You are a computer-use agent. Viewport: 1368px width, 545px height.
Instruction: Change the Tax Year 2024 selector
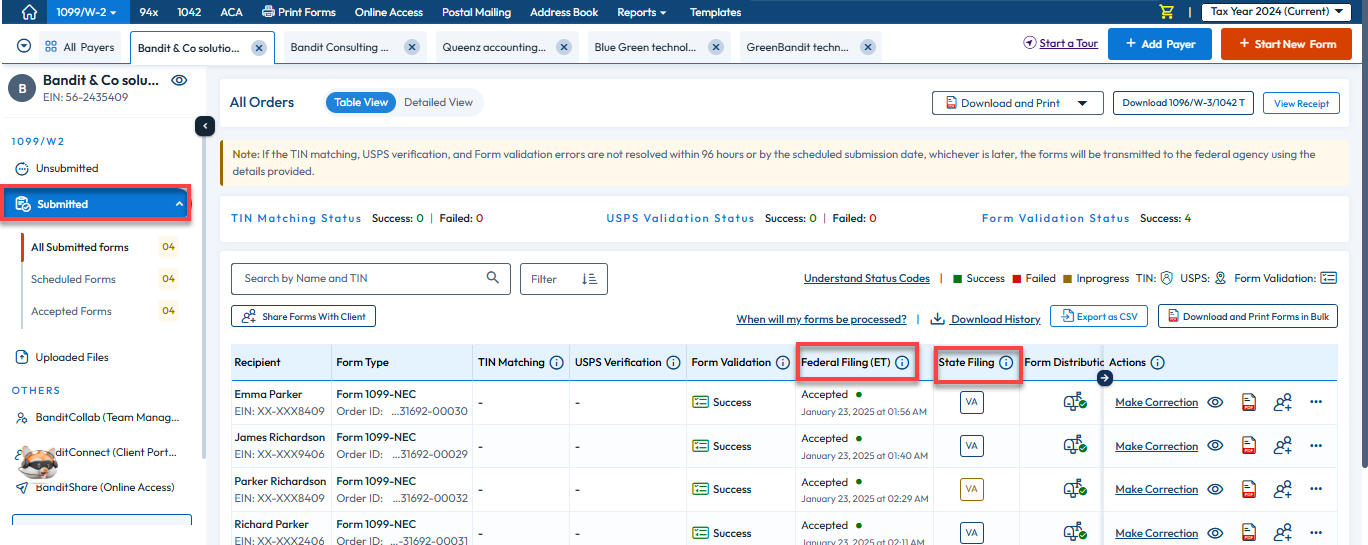click(1275, 12)
